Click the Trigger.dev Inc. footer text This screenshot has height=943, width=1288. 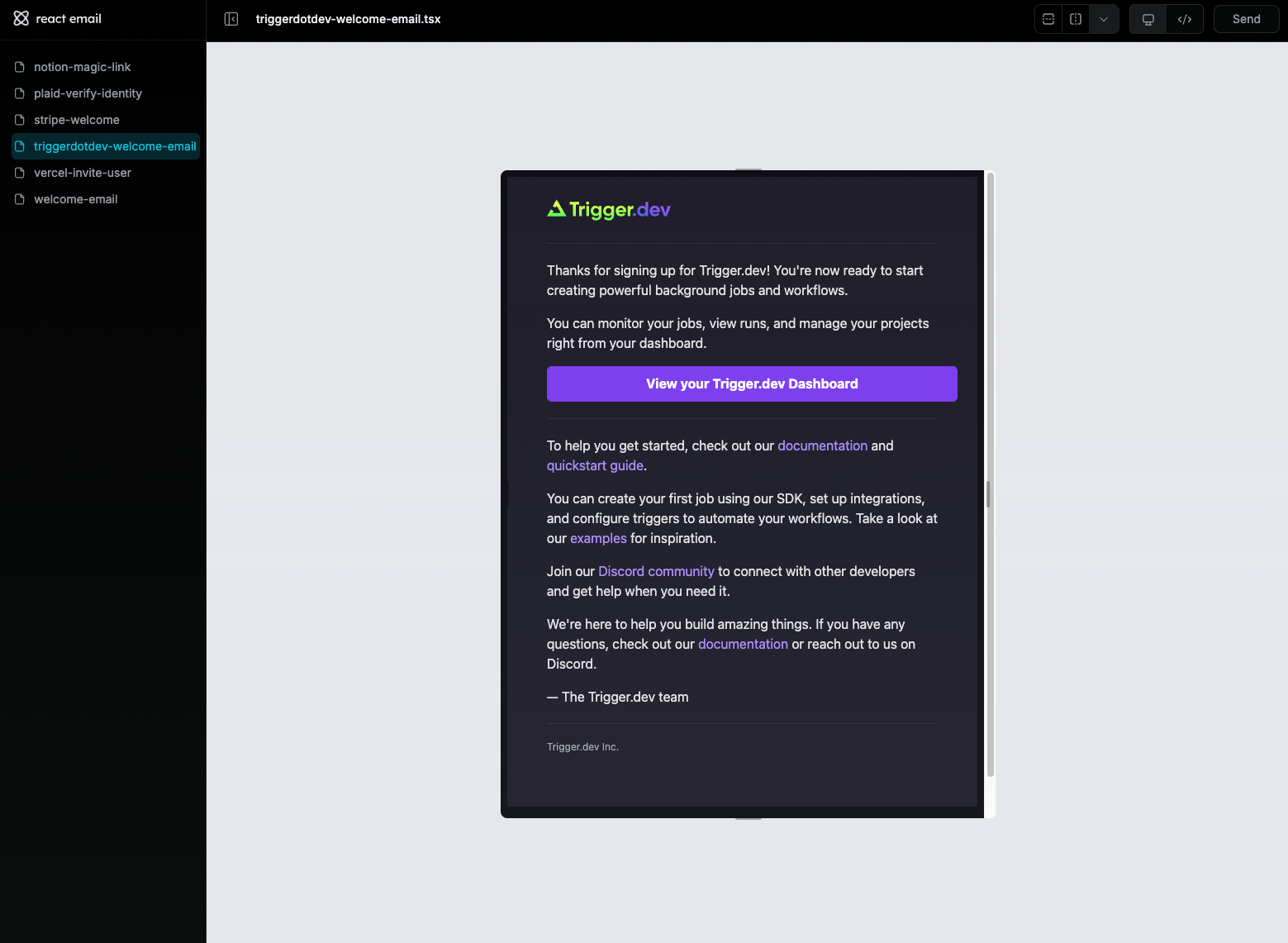click(582, 747)
